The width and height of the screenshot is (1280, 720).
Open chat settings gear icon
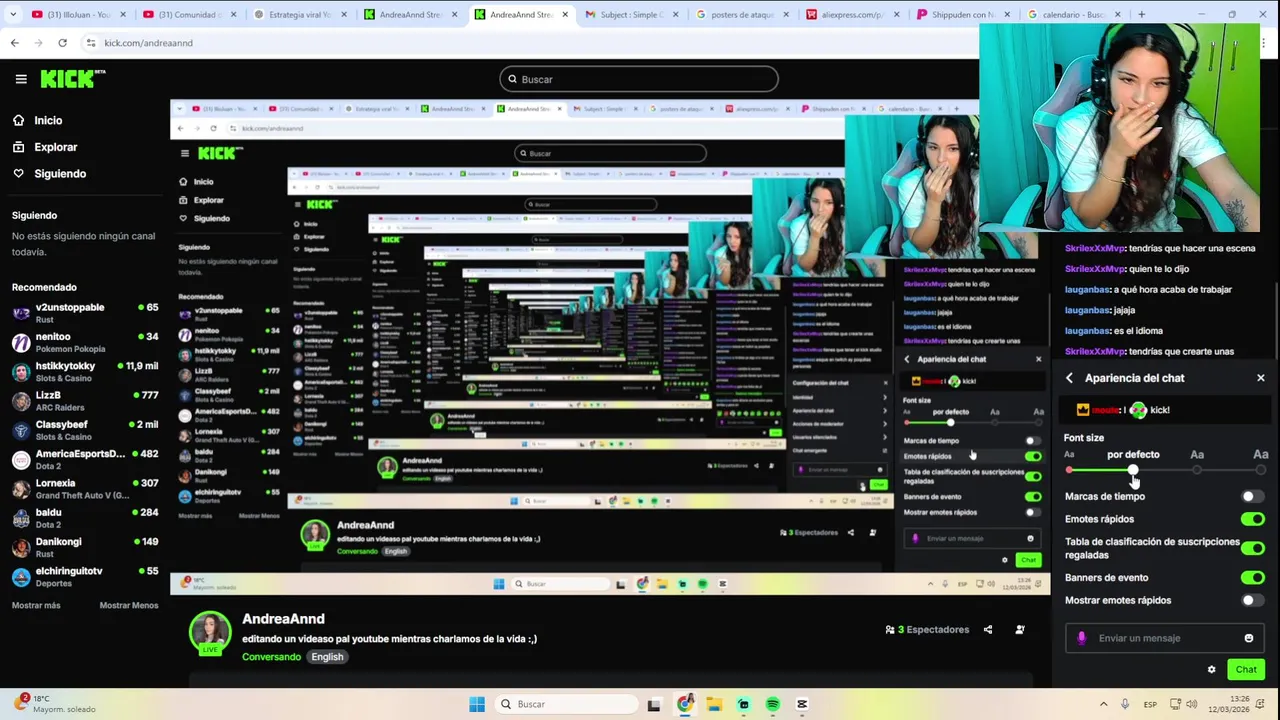coord(1212,670)
